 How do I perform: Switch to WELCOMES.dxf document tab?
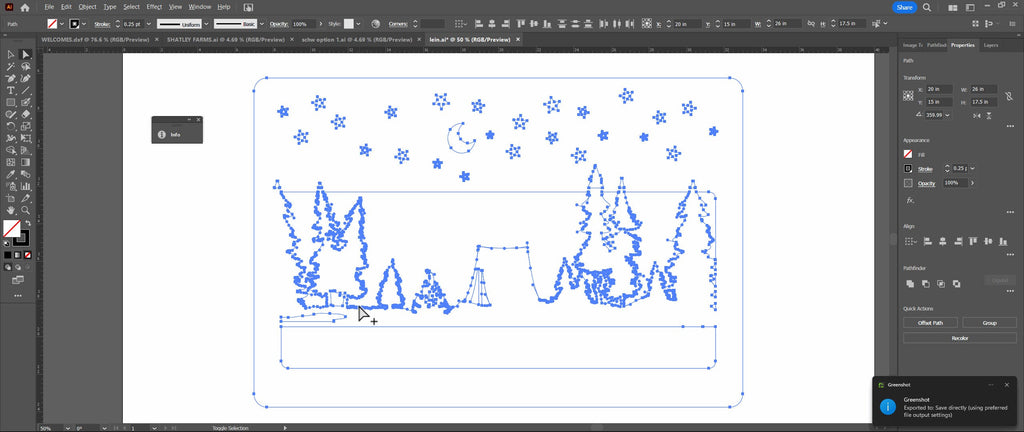(x=95, y=39)
